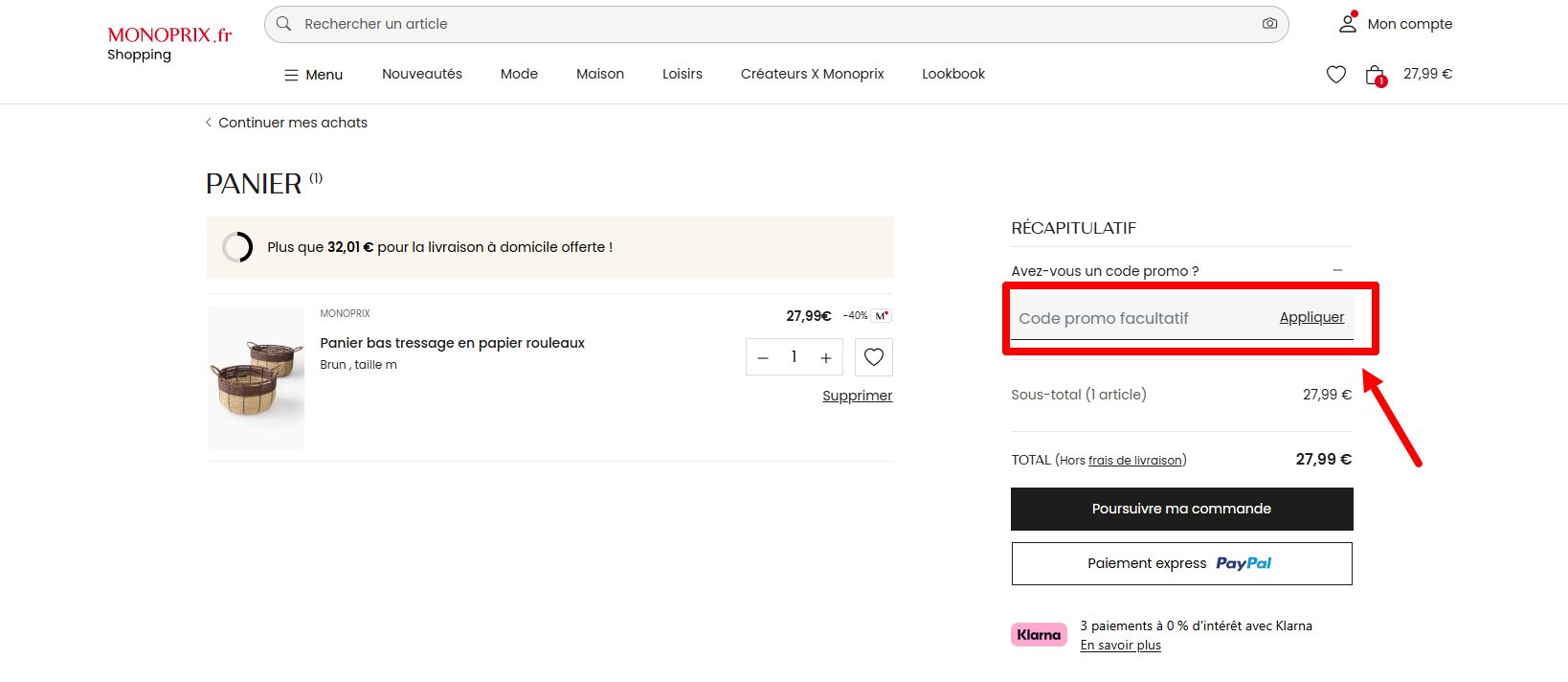
Task: Click Continuer mes achats link
Action: (x=286, y=123)
